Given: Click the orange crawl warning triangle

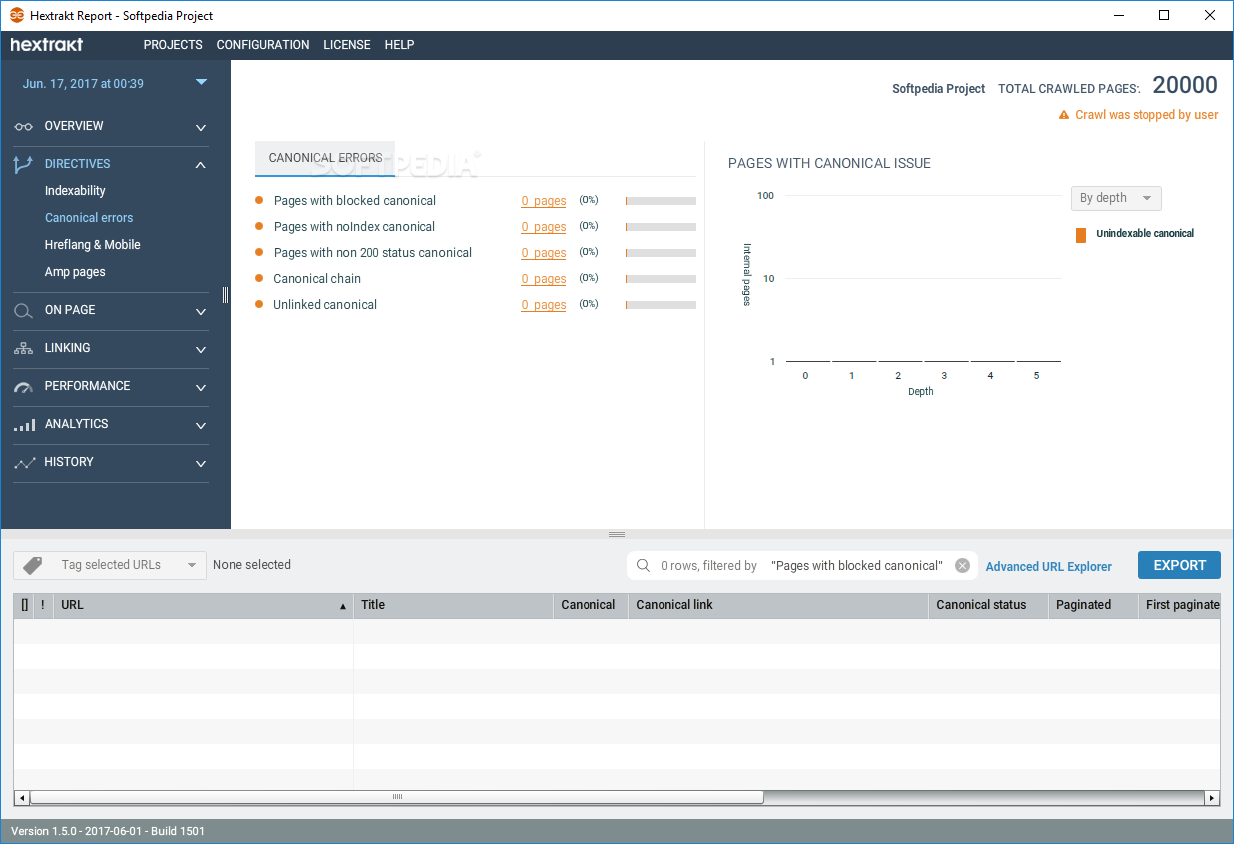Looking at the screenshot, I should tap(1064, 115).
